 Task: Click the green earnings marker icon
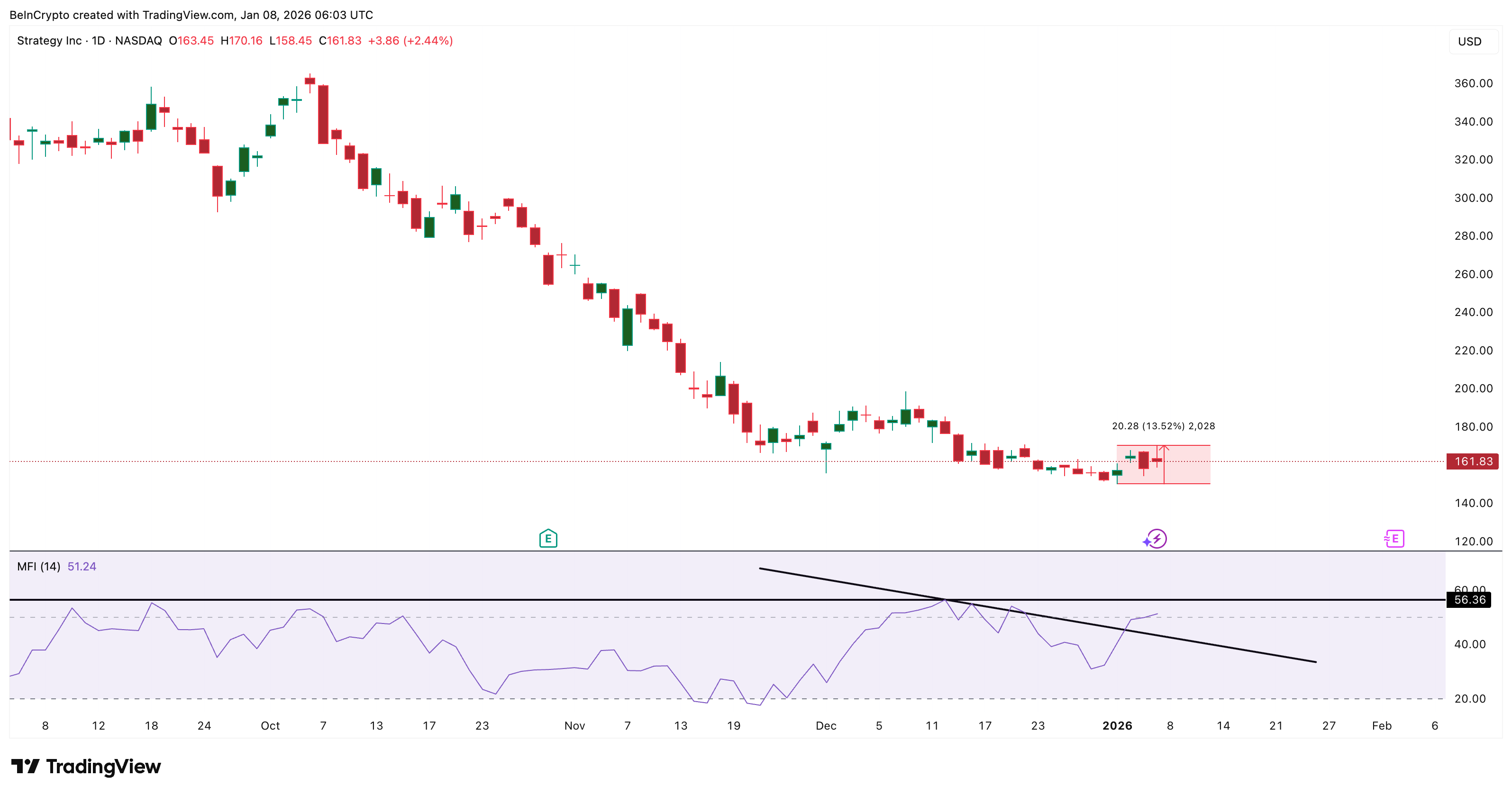click(548, 538)
